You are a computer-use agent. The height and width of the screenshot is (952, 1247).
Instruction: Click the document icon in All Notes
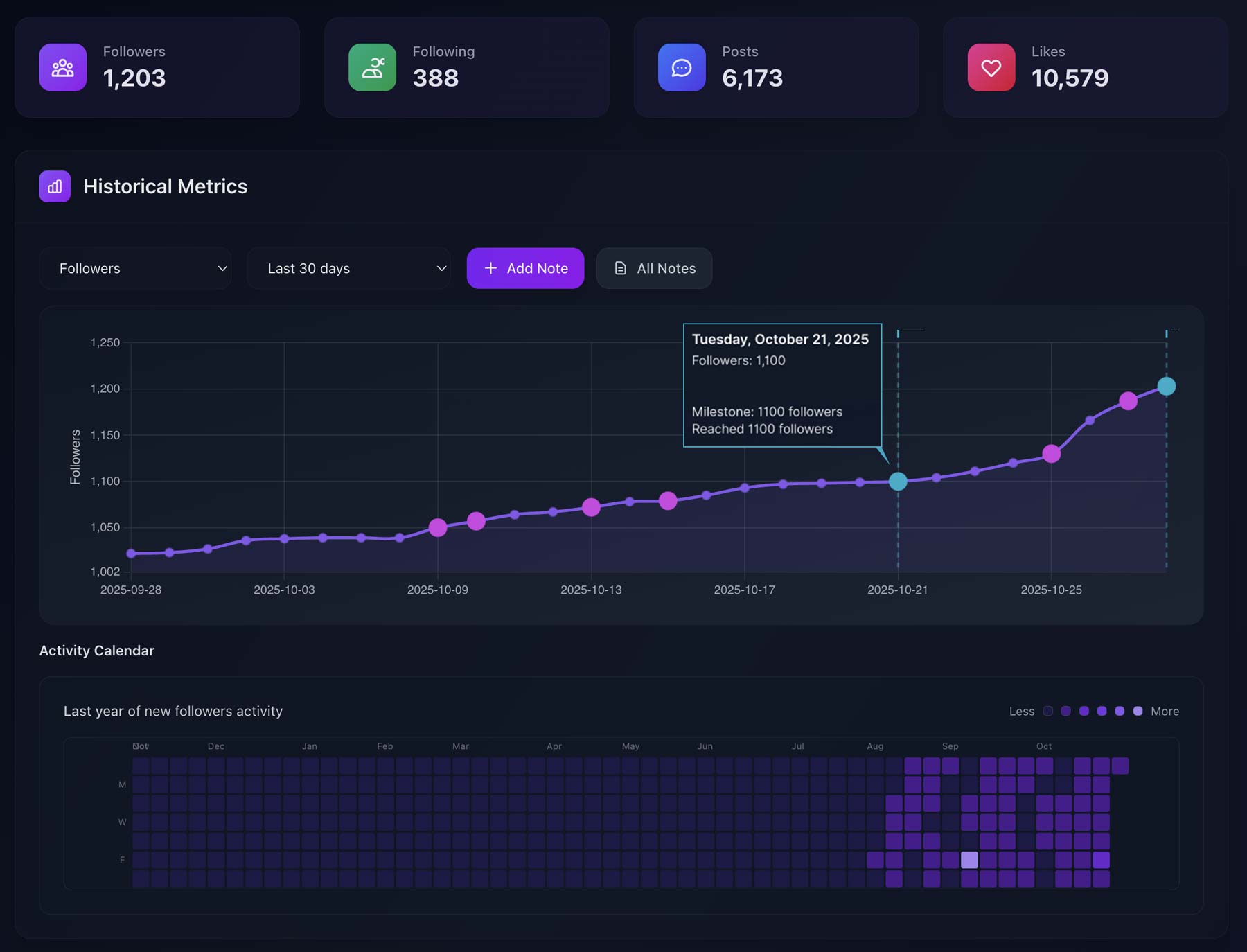620,268
